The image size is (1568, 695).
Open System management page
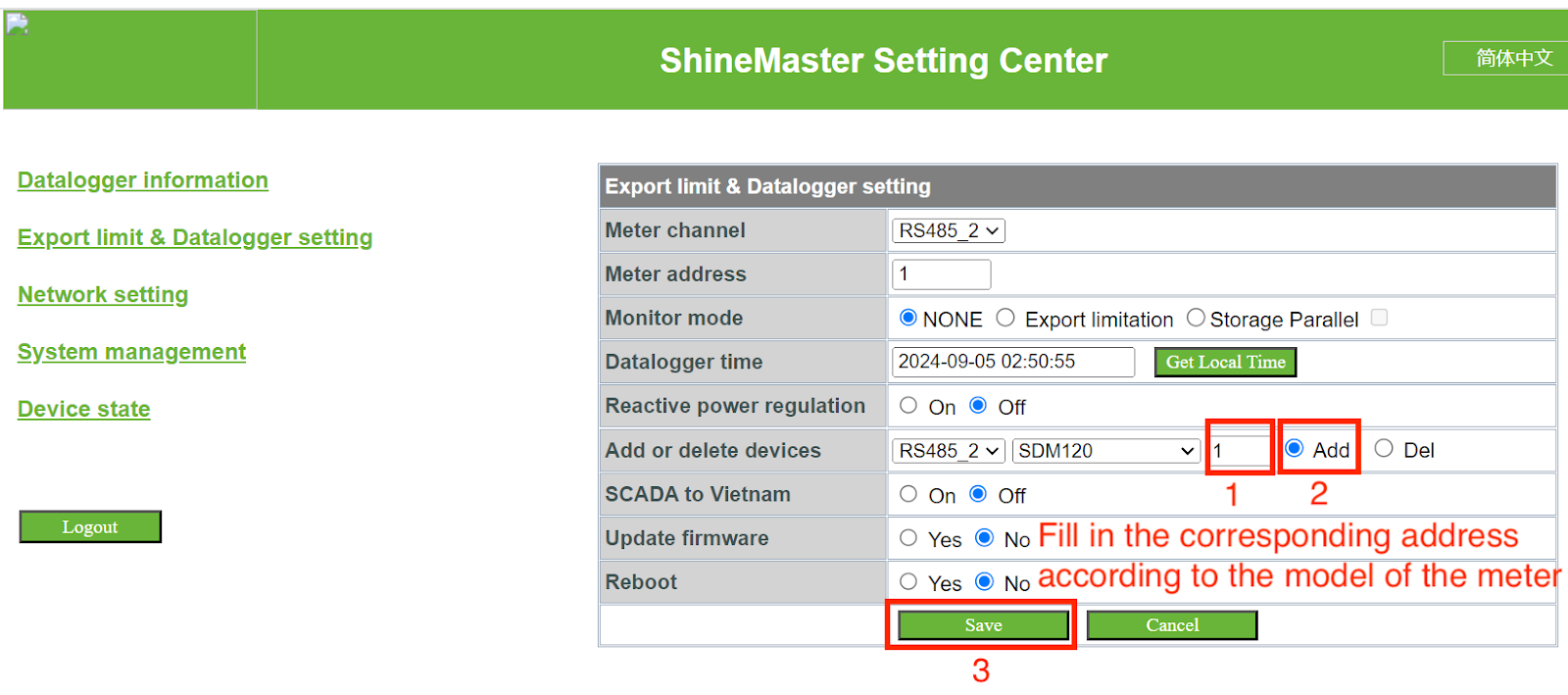pyautogui.click(x=131, y=352)
